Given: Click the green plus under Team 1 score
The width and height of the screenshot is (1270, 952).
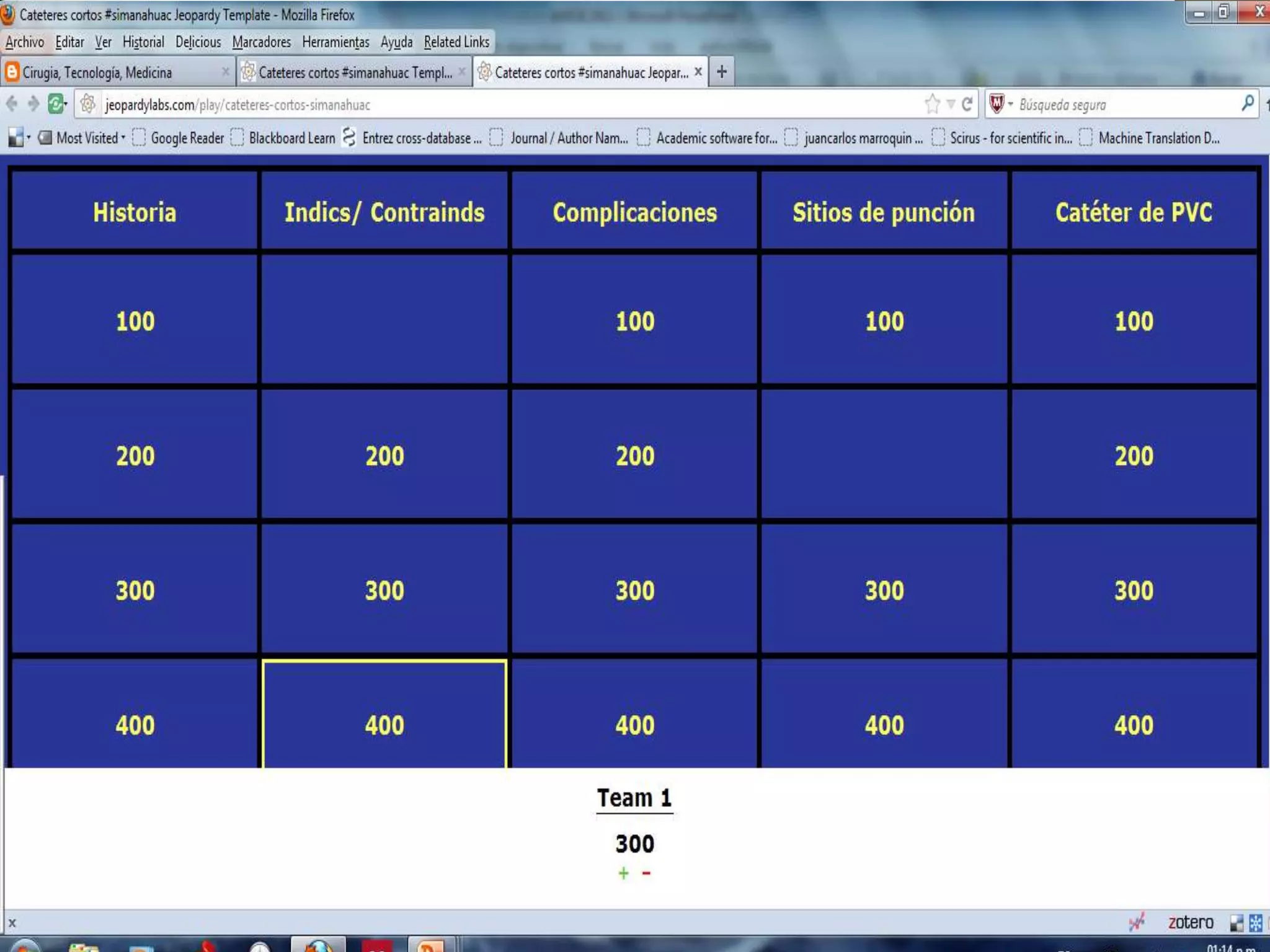Looking at the screenshot, I should (623, 873).
